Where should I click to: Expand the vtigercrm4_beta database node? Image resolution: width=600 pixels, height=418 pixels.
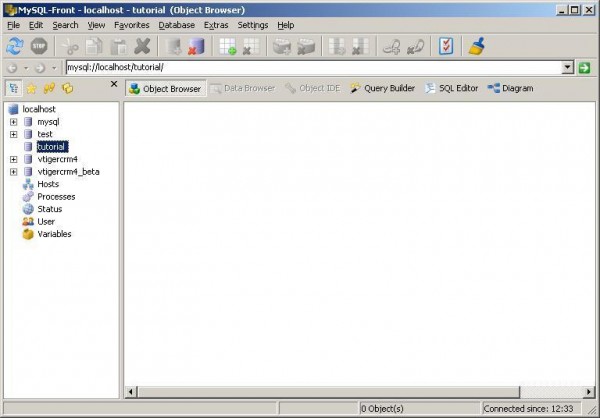tap(13, 172)
